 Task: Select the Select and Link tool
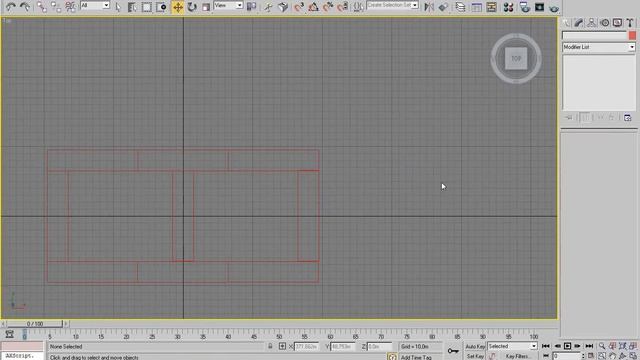41,7
